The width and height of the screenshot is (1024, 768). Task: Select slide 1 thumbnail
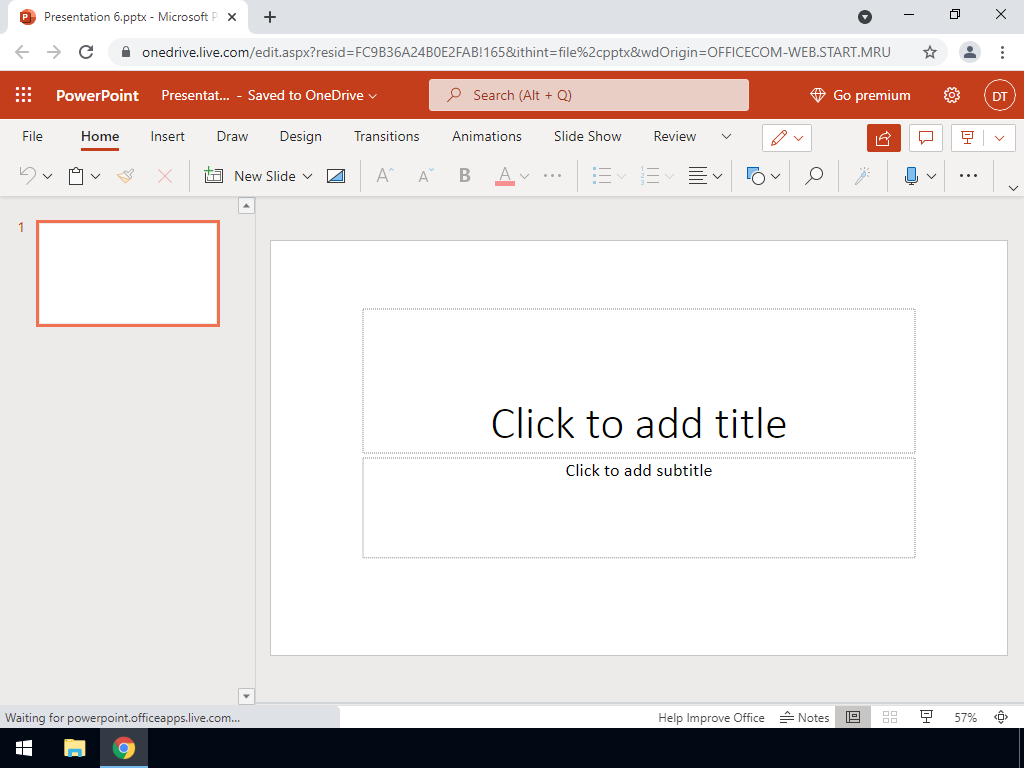click(128, 273)
